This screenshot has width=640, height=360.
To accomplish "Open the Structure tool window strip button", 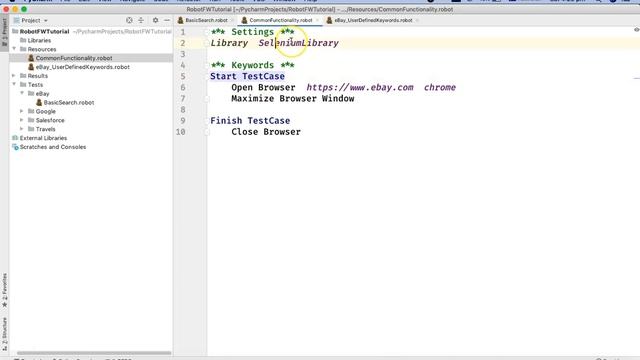I will [4, 334].
